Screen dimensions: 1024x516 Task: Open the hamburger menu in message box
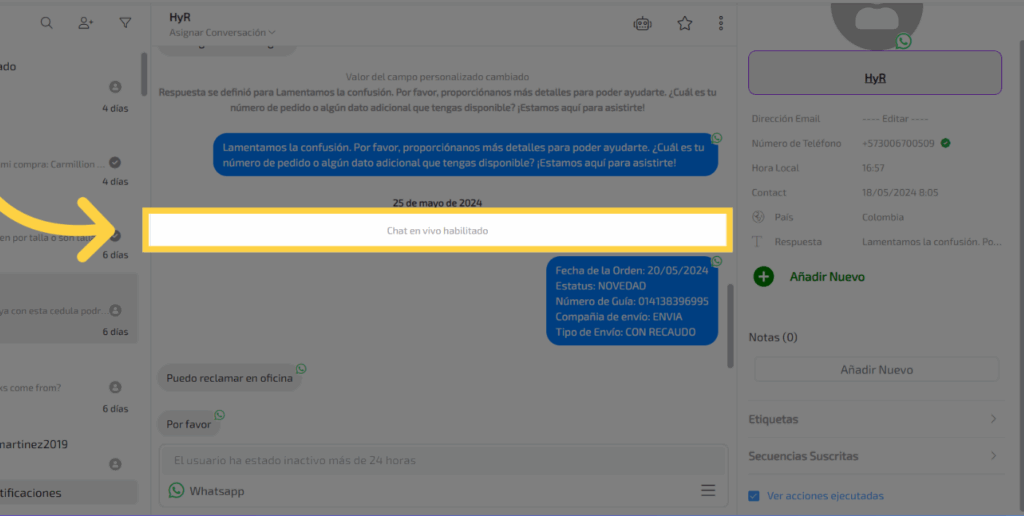708,490
